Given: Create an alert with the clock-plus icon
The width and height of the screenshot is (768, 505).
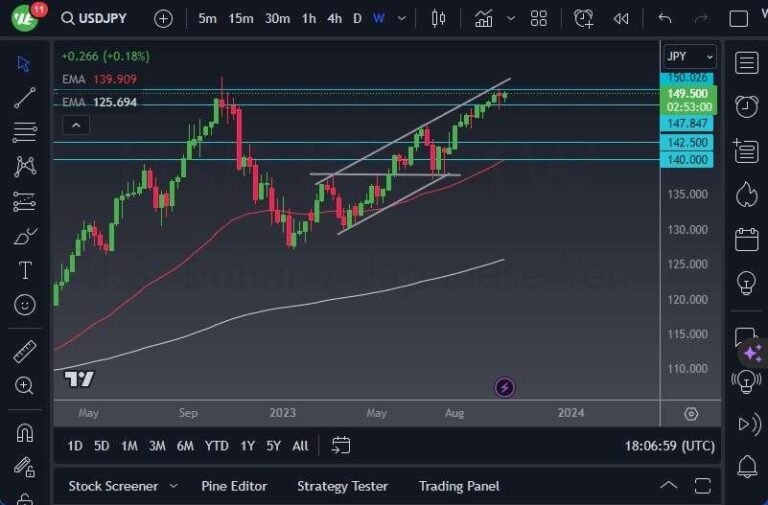Looking at the screenshot, I should click(x=584, y=19).
